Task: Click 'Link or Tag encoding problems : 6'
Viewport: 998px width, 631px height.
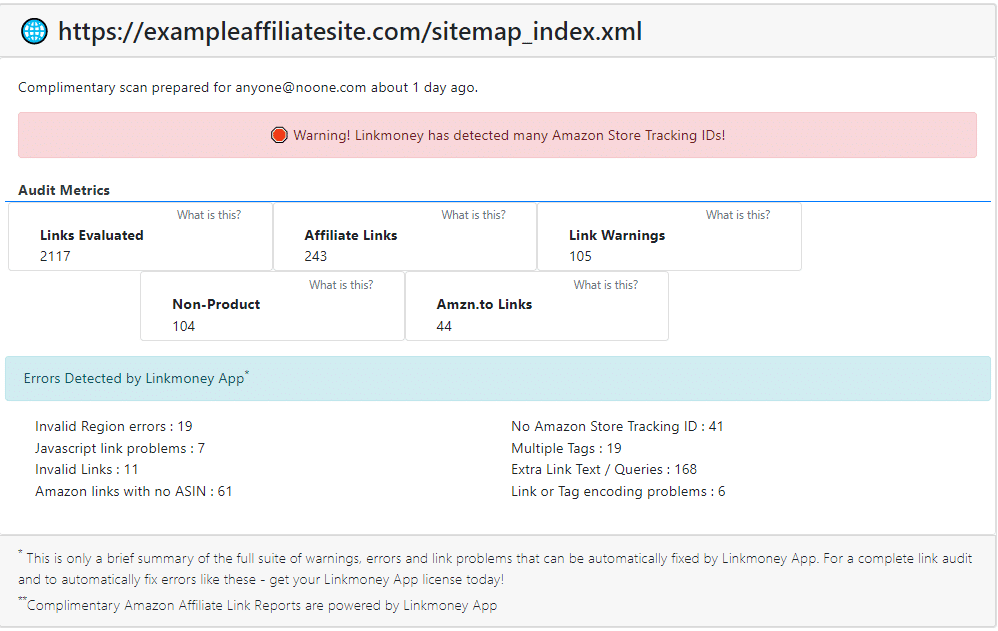Action: pyautogui.click(x=618, y=492)
